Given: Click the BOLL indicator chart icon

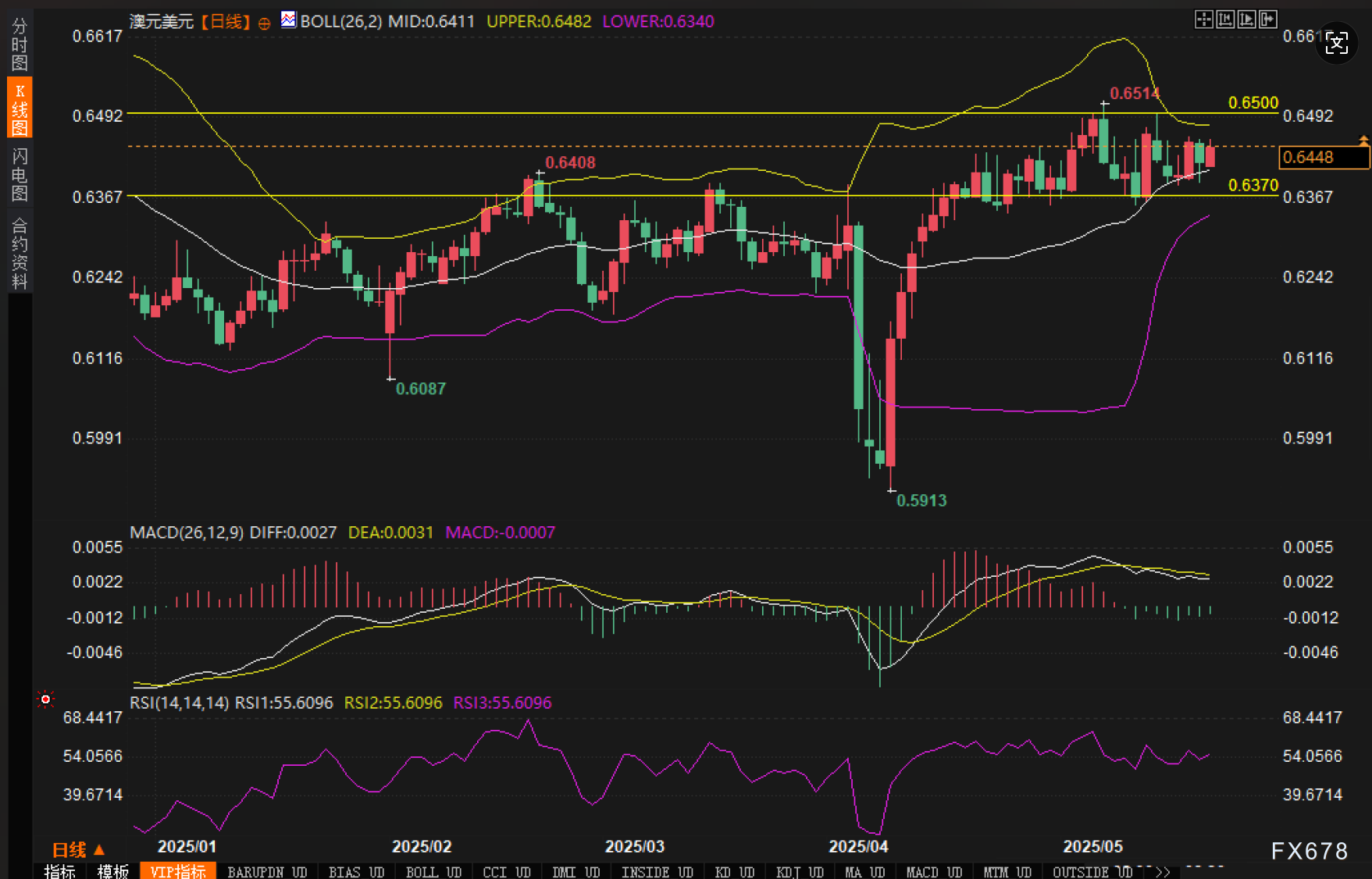Looking at the screenshot, I should tap(288, 20).
